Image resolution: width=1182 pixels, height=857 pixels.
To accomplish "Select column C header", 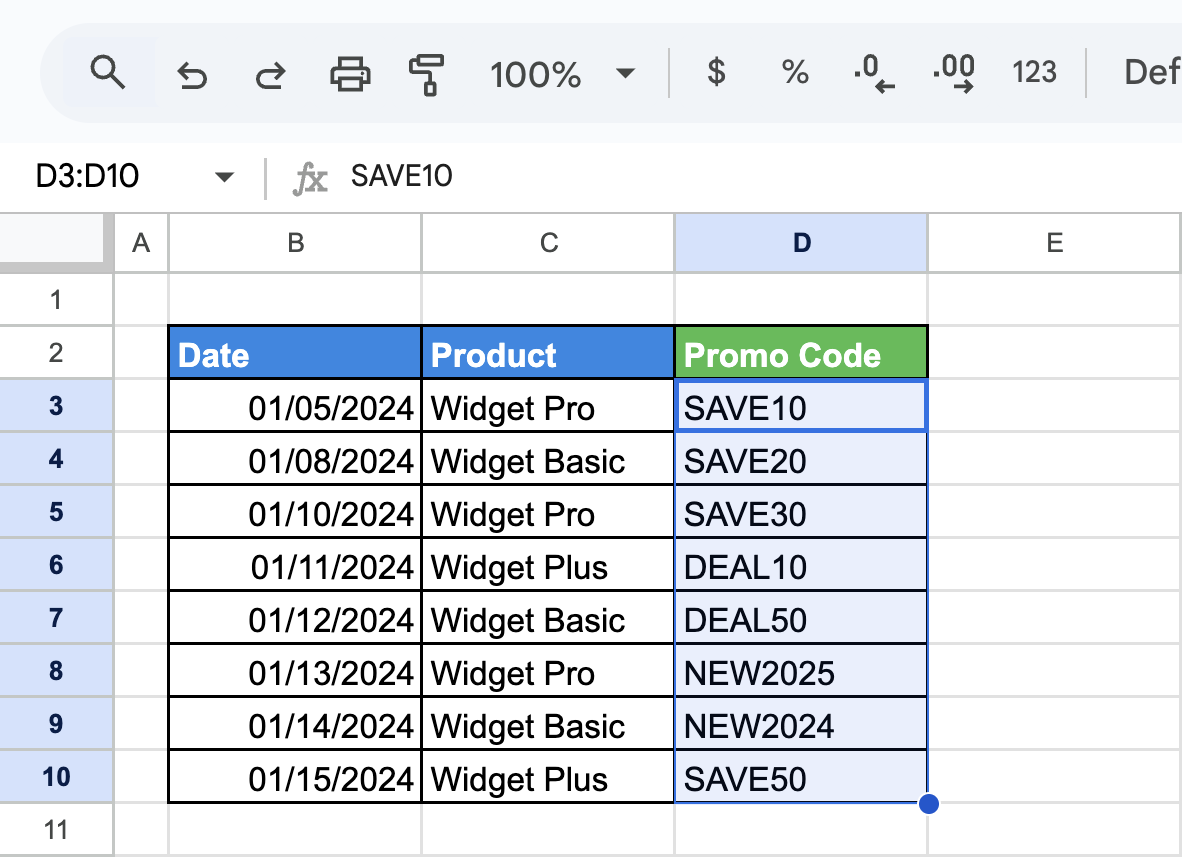I will [x=549, y=243].
